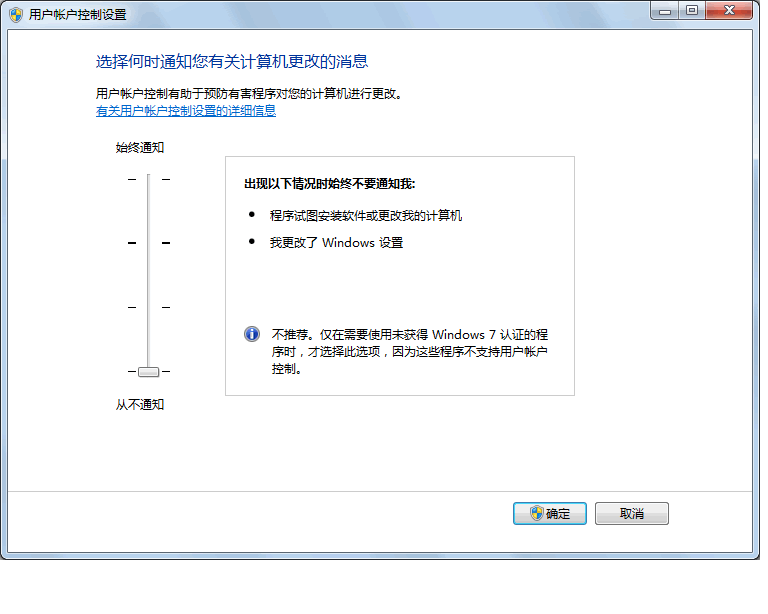
Task: Click the slider thumb at 从不通知
Action: point(148,372)
